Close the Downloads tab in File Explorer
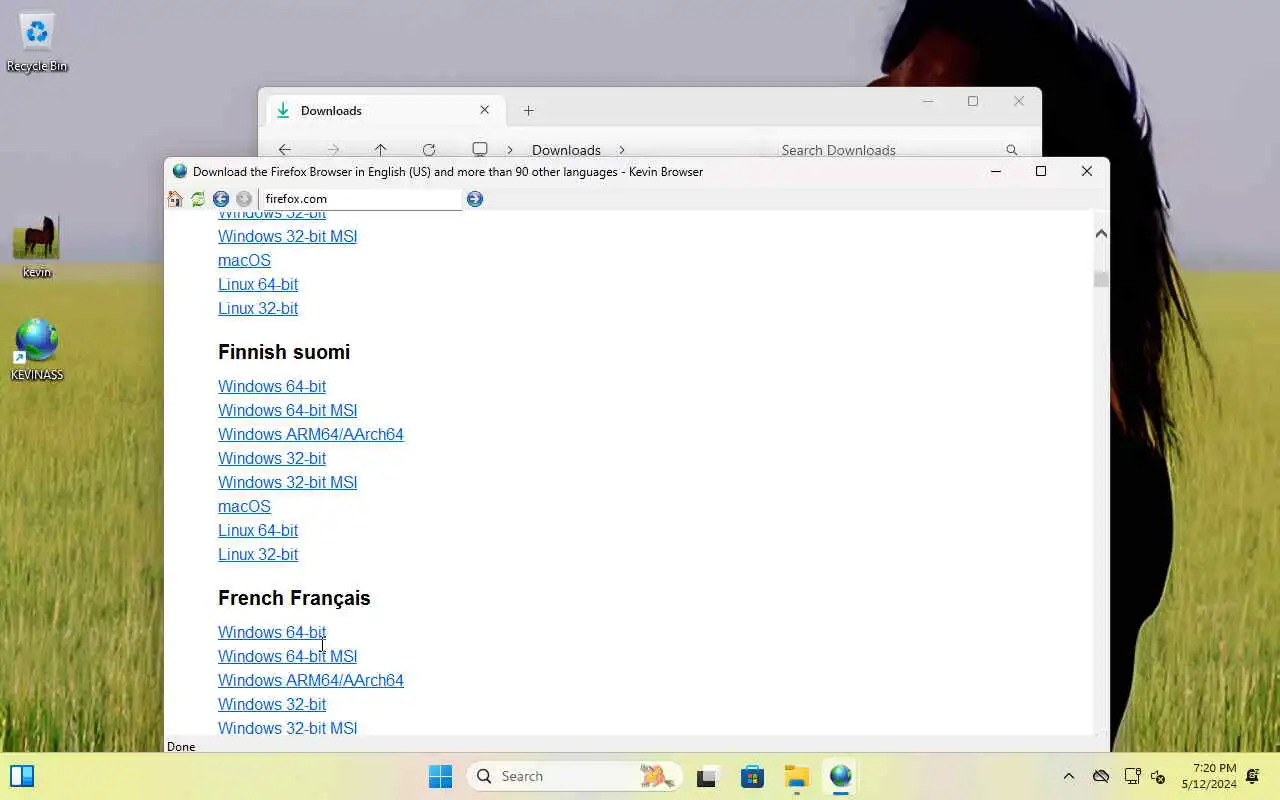The height and width of the screenshot is (800, 1280). (x=485, y=110)
